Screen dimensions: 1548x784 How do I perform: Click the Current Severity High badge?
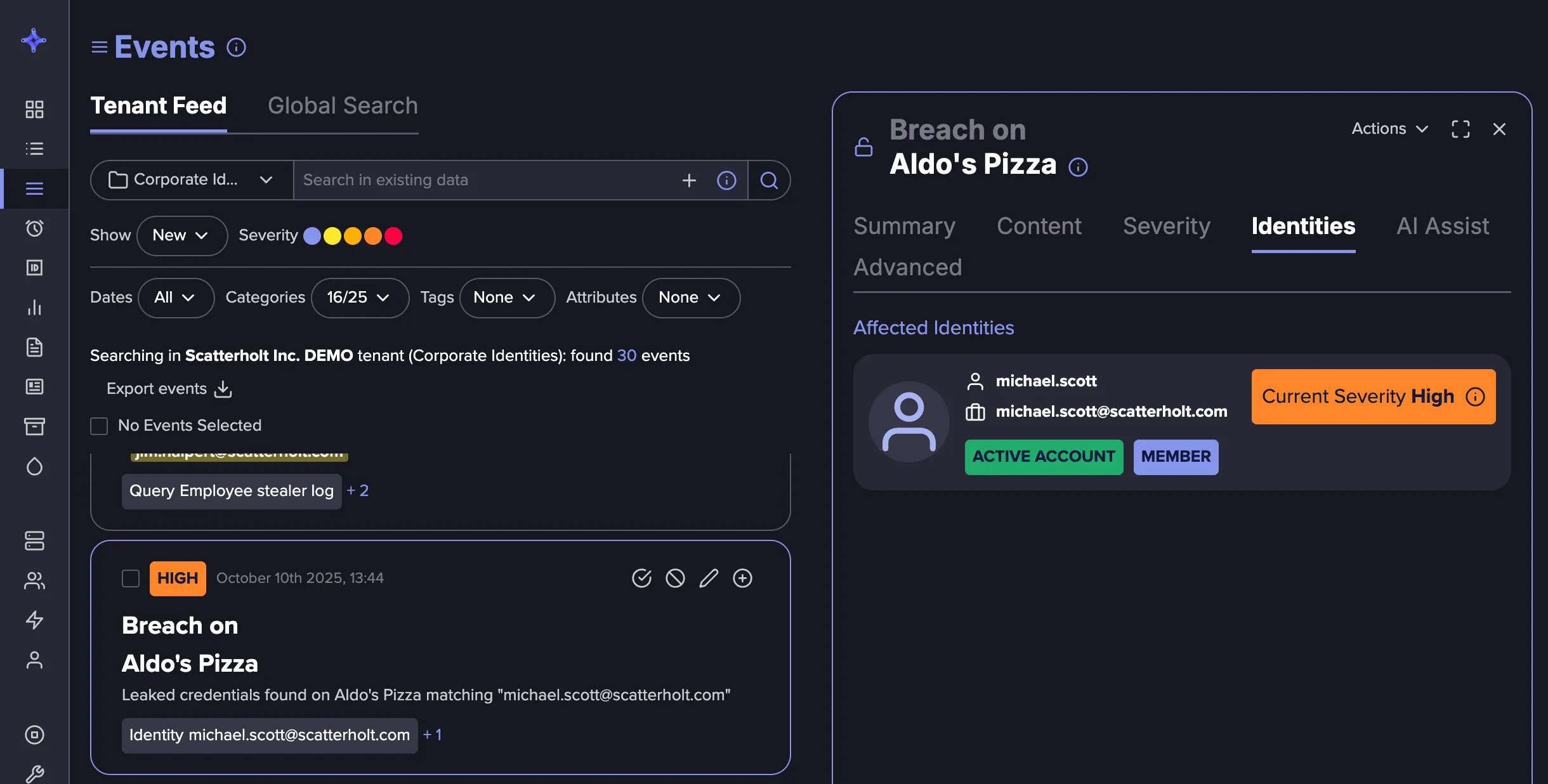(1373, 396)
